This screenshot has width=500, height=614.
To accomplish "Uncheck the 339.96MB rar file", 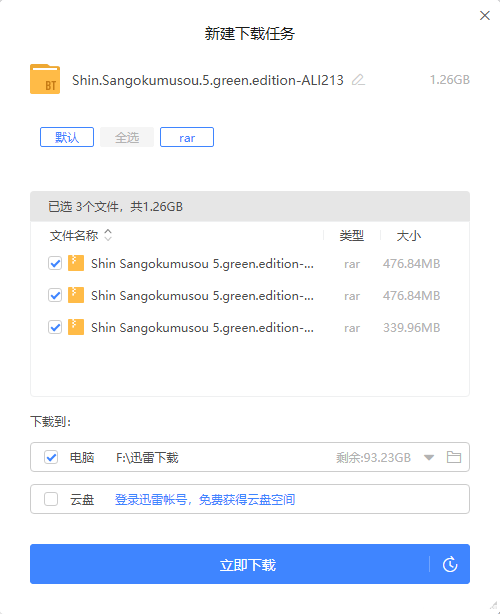I will [x=55, y=327].
